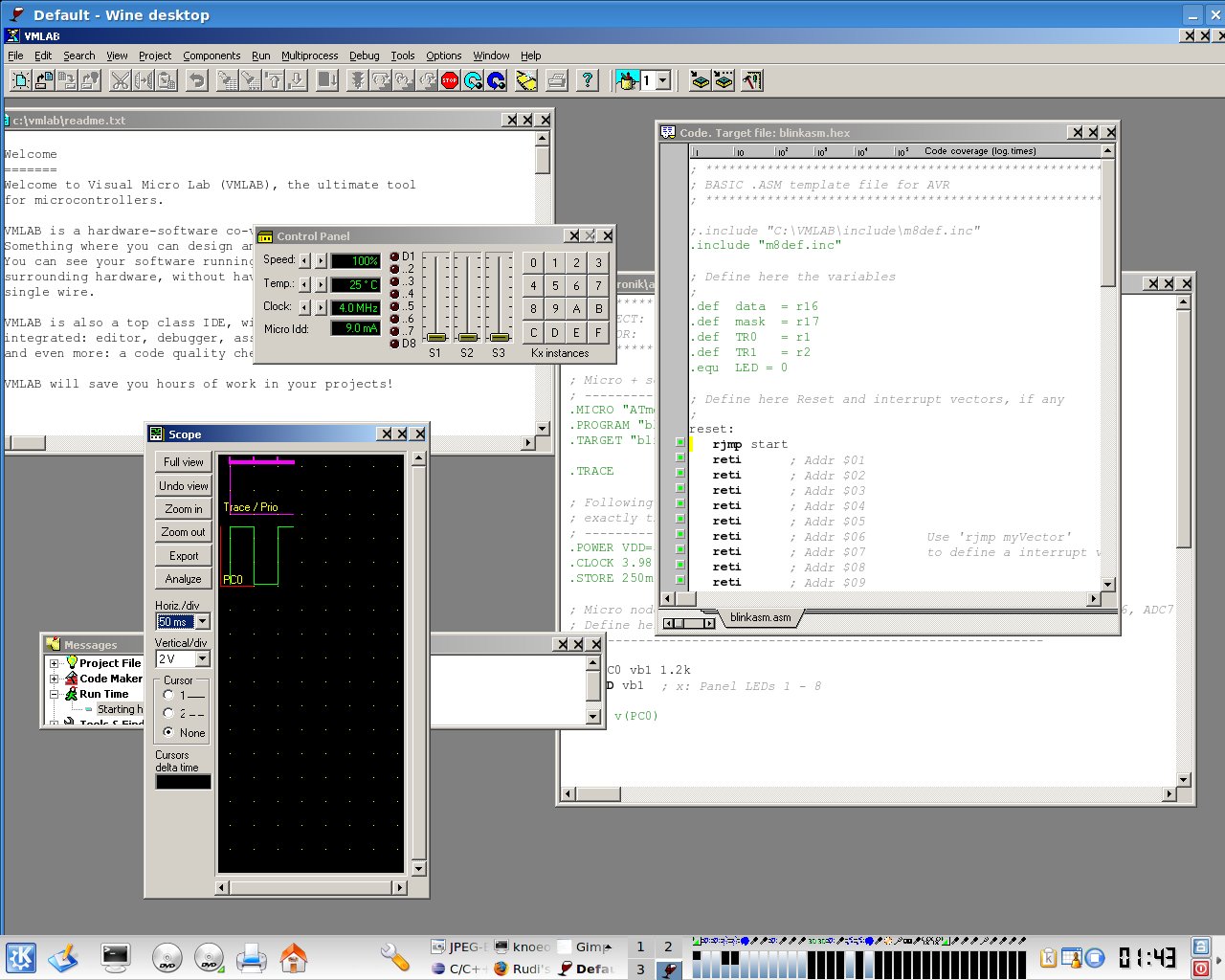Click the Zoom in button in Scope
The image size is (1225, 980).
pos(183,508)
